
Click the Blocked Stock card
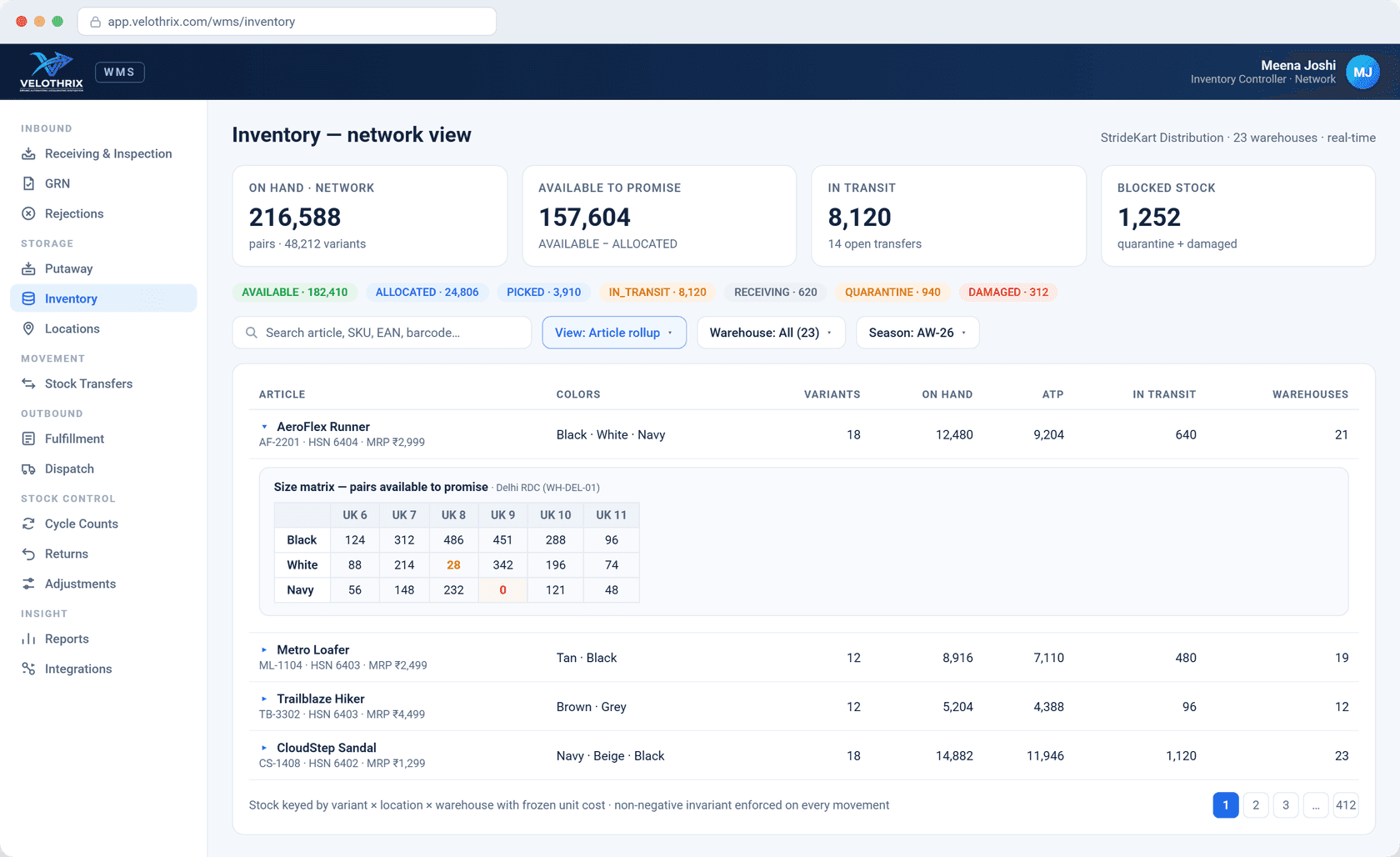point(1238,216)
